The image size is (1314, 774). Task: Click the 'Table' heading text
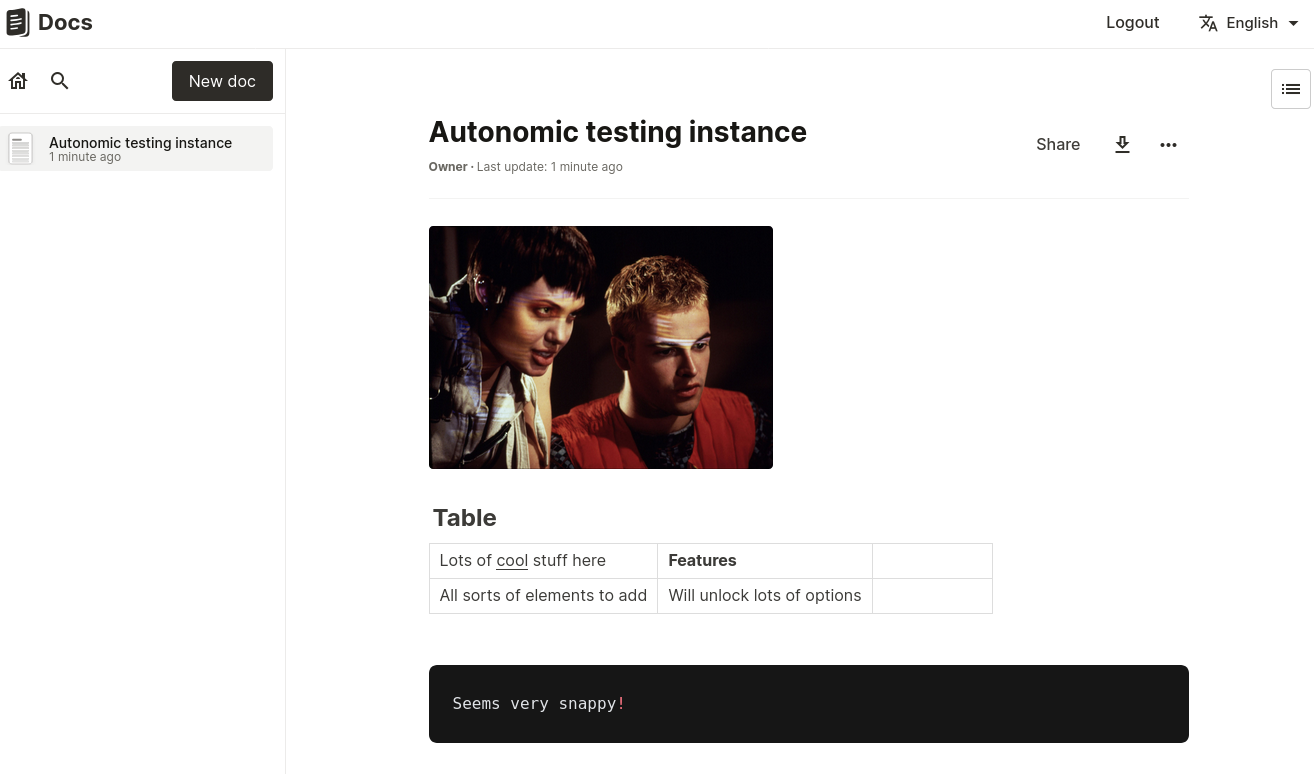tap(465, 518)
